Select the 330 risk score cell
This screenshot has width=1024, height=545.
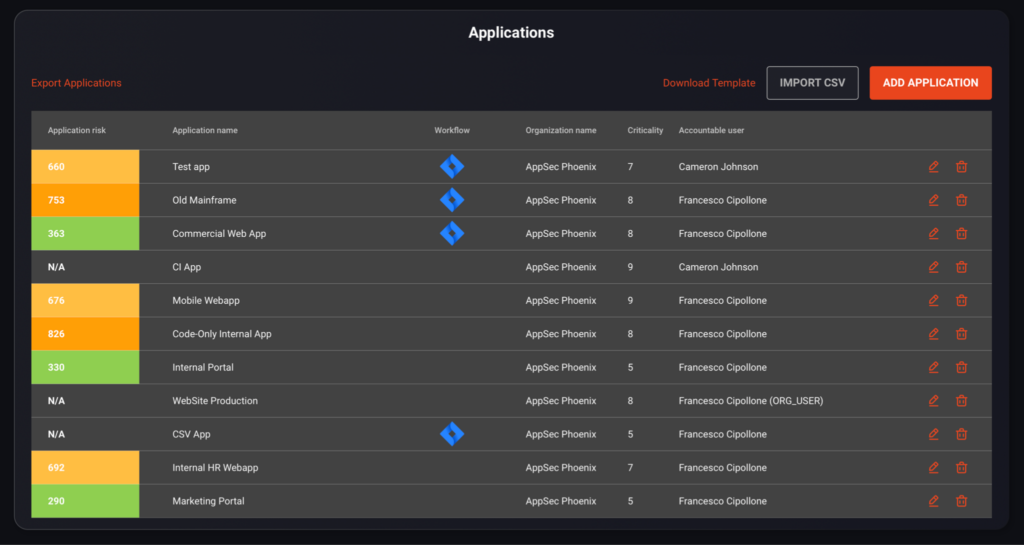85,367
